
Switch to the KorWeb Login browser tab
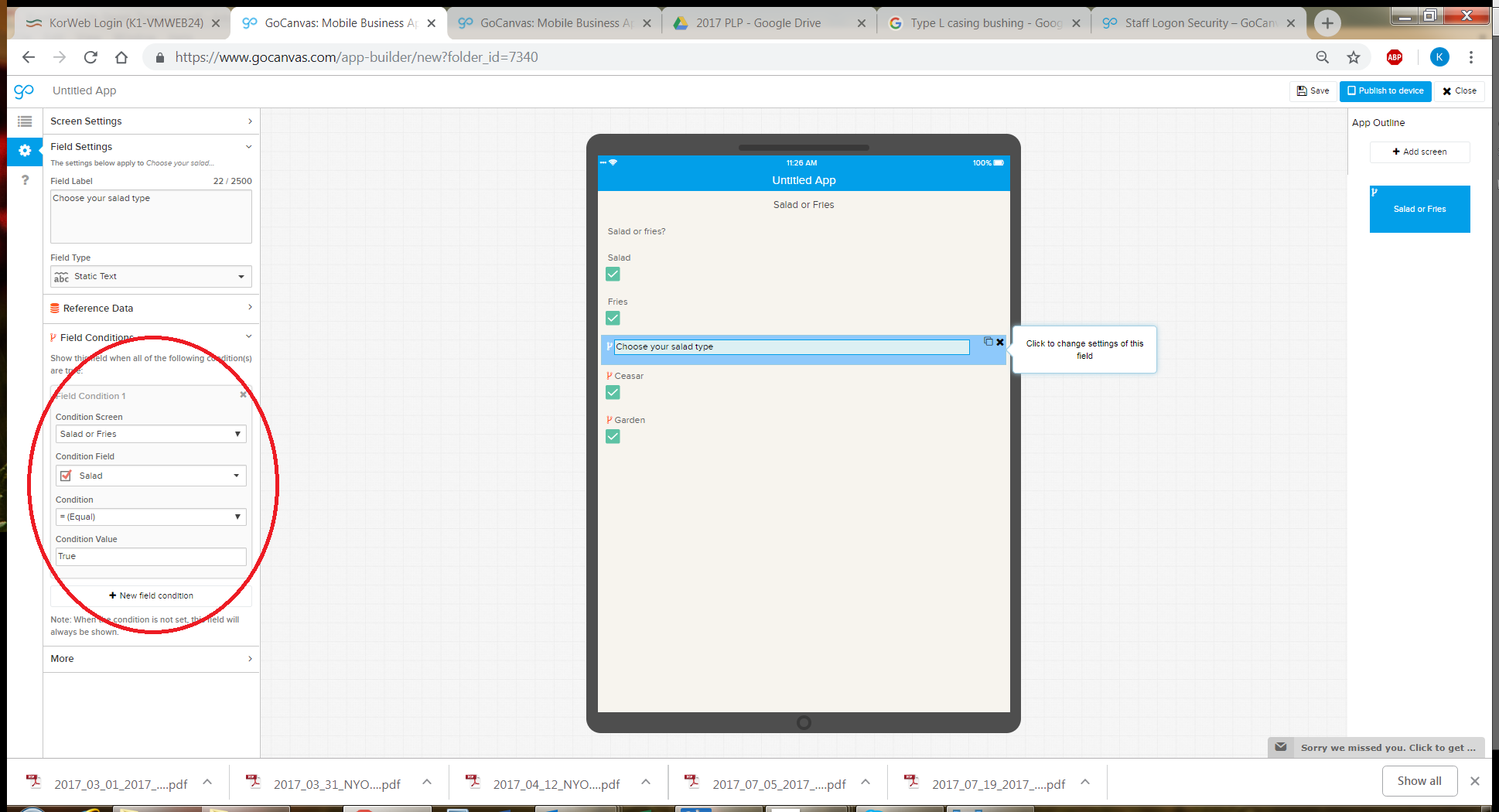125,23
